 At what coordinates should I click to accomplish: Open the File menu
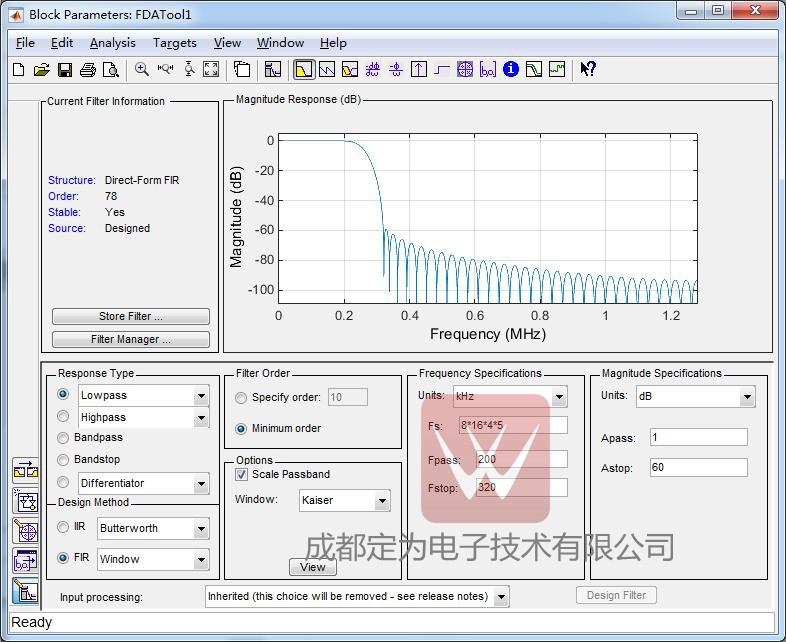(25, 43)
